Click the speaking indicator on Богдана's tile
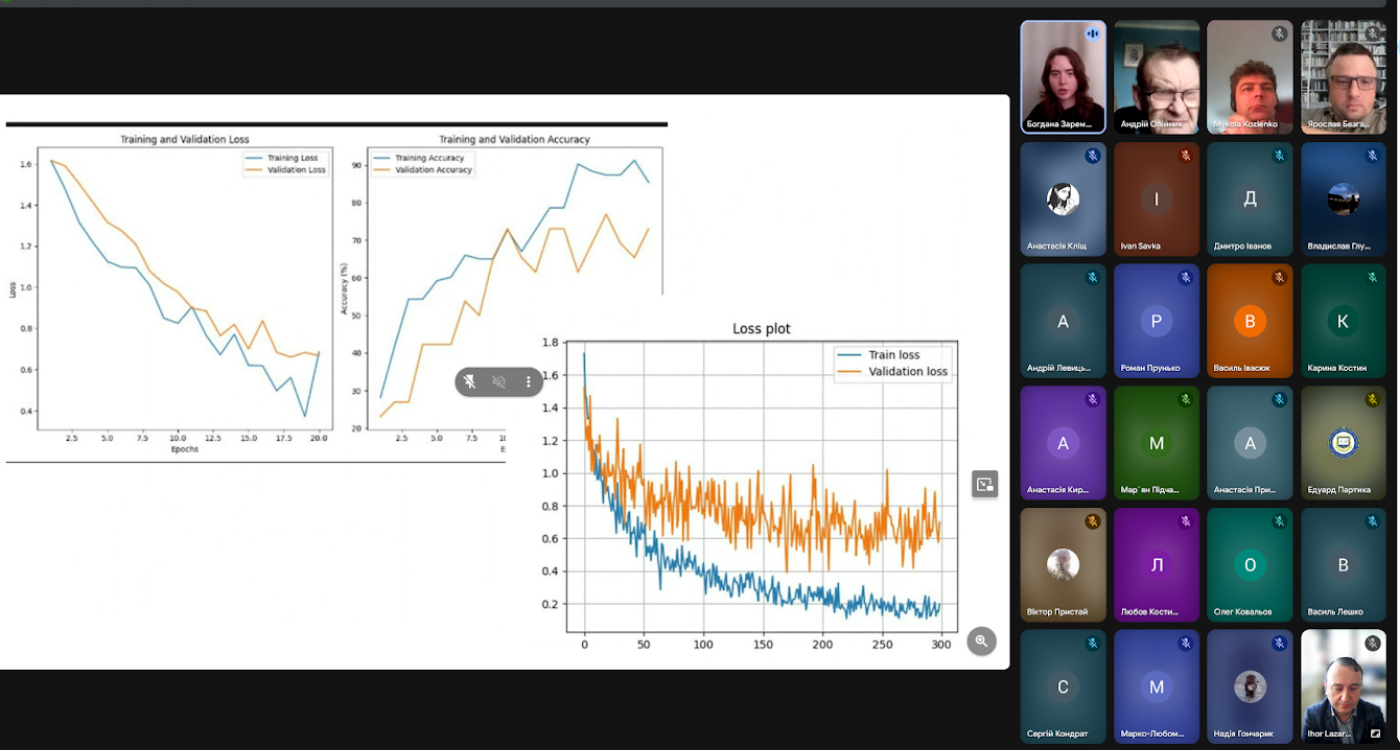Screen dimensions: 1400x750 tap(1092, 34)
